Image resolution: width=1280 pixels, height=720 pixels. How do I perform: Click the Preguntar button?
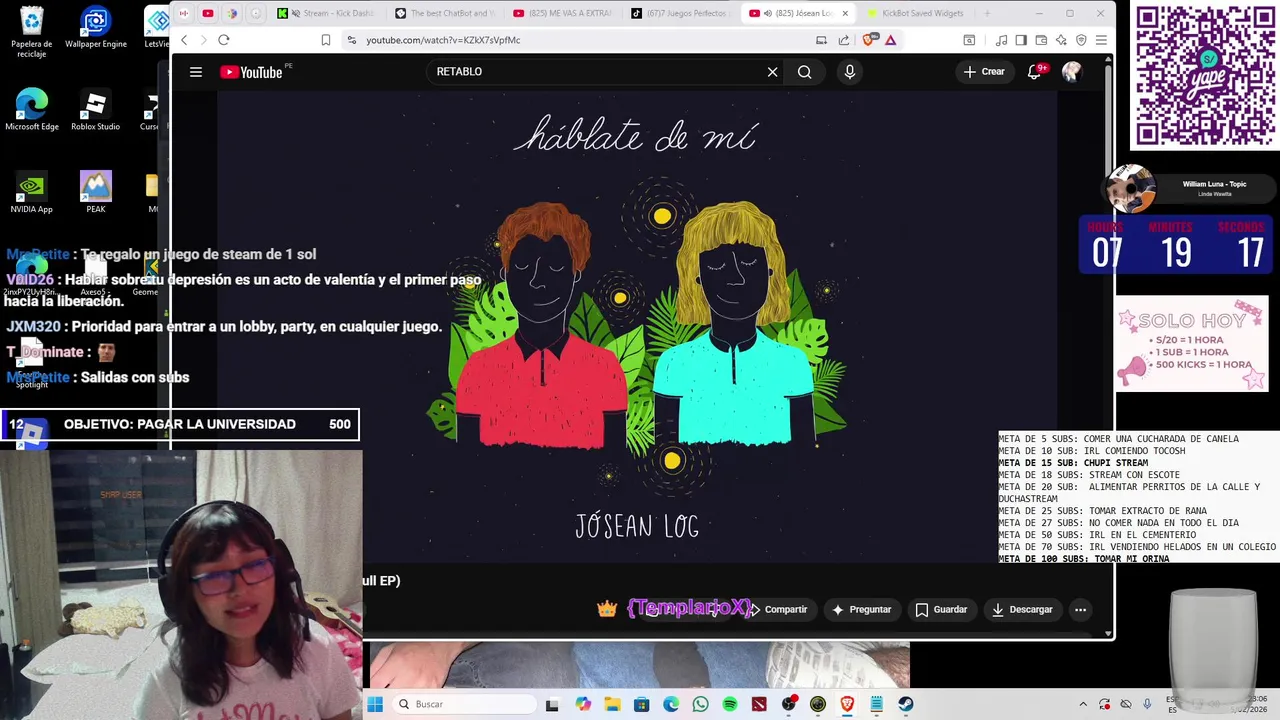[861, 609]
